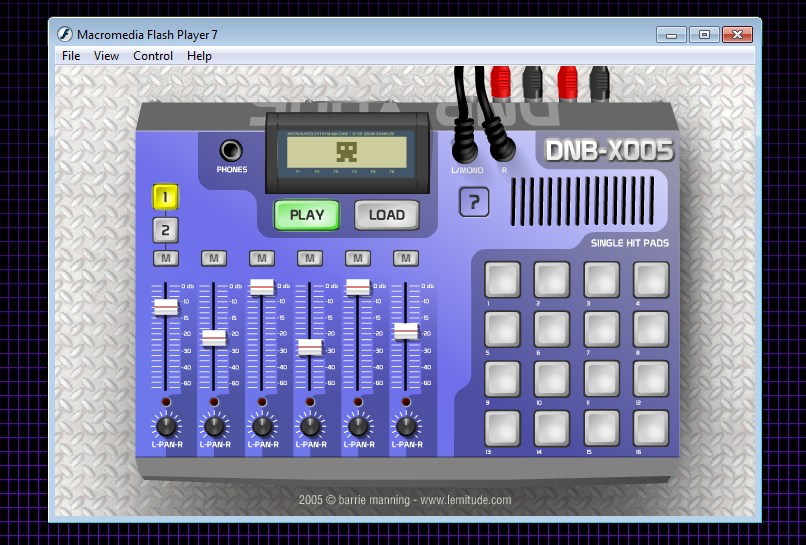This screenshot has height=545, width=806.
Task: Click the fifth channel volume fader
Action: point(358,287)
